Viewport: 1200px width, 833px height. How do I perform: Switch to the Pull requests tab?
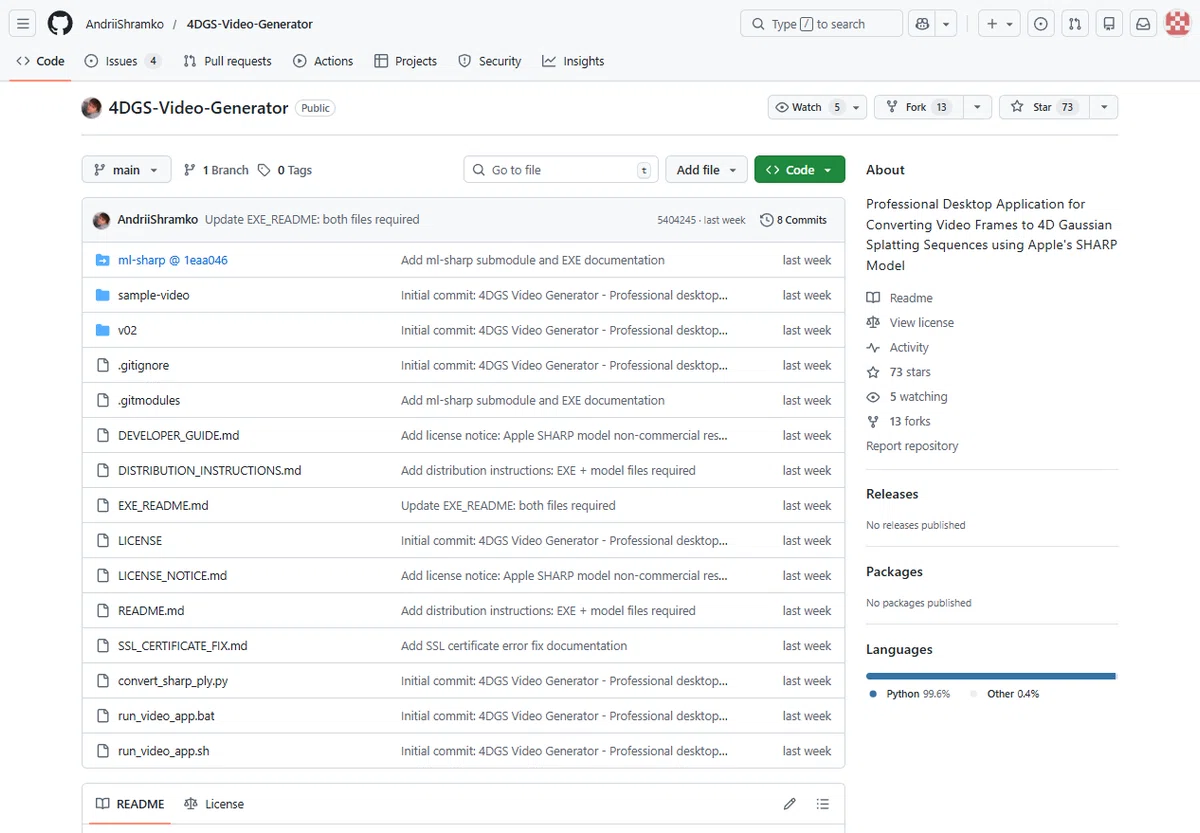(x=227, y=61)
